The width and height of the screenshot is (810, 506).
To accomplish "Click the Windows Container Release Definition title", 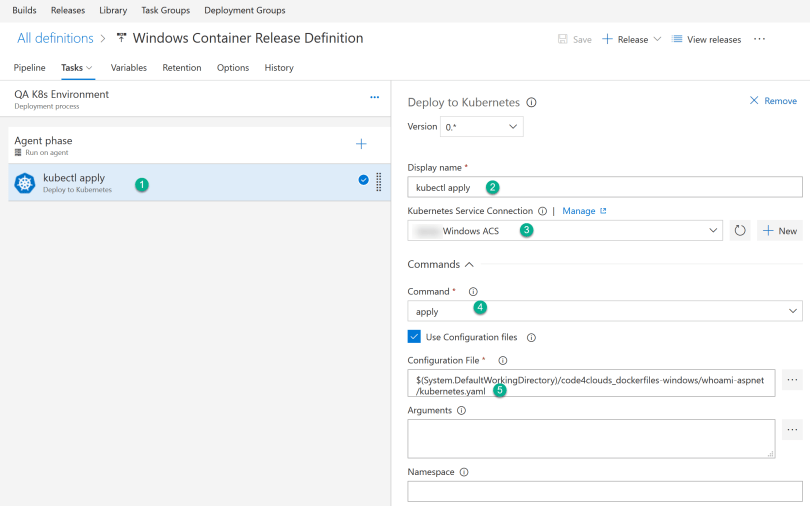I will tap(248, 38).
